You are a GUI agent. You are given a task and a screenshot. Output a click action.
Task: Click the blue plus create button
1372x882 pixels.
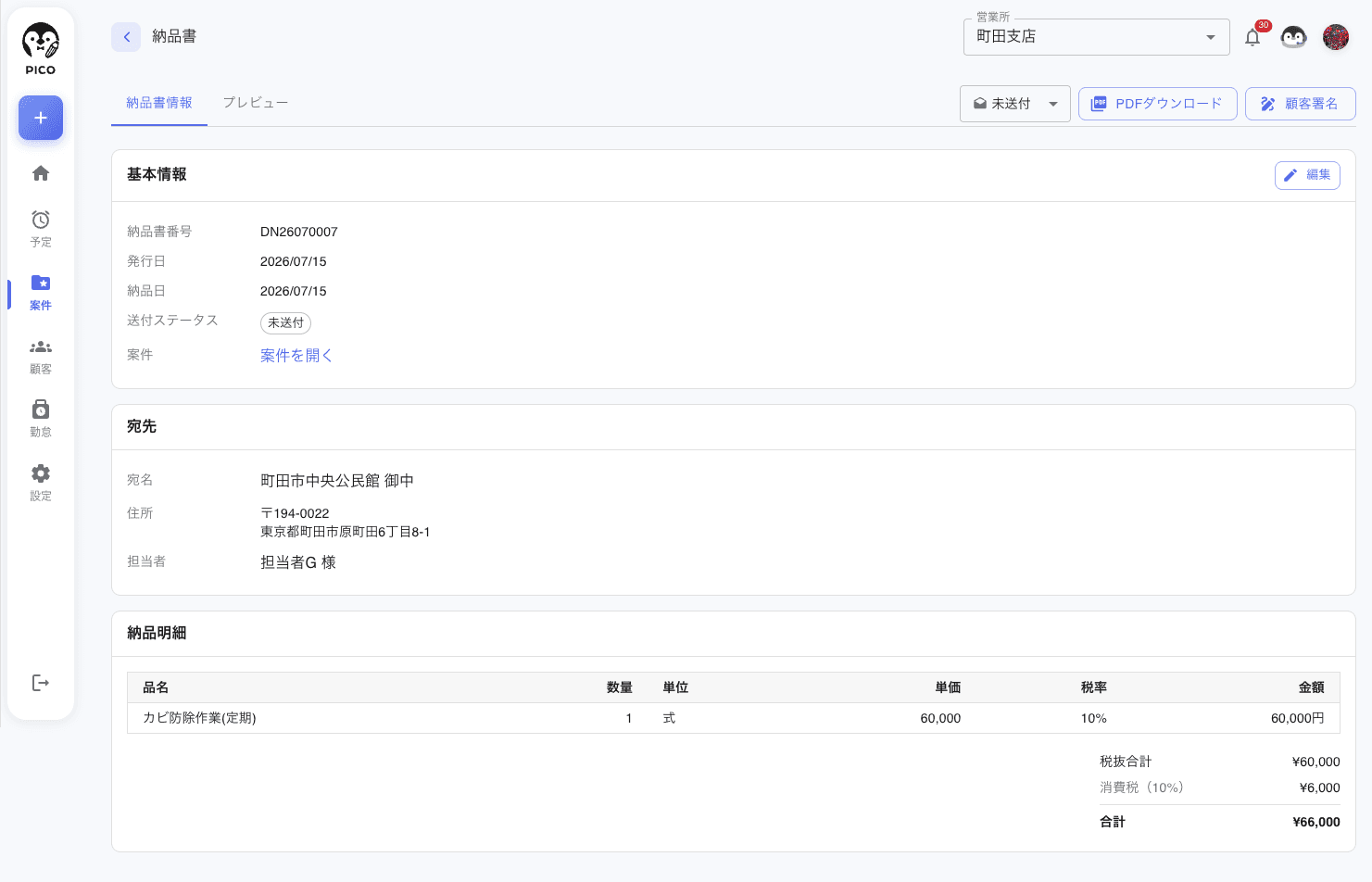[41, 118]
